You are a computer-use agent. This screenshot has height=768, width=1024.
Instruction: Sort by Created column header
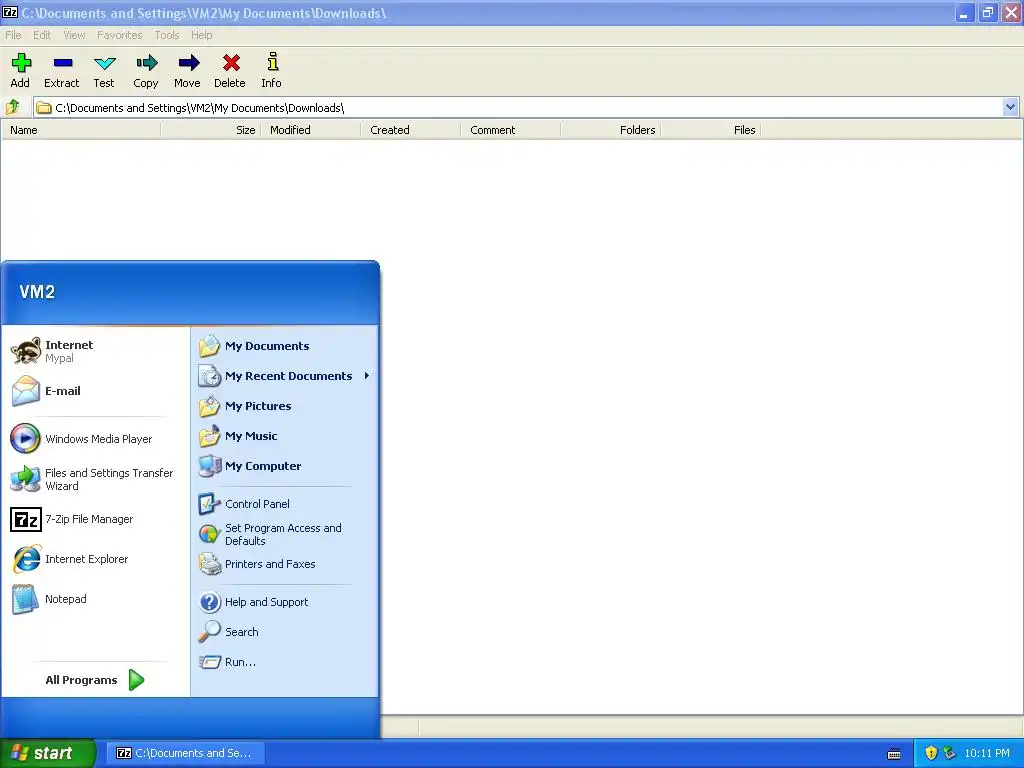pyautogui.click(x=410, y=130)
